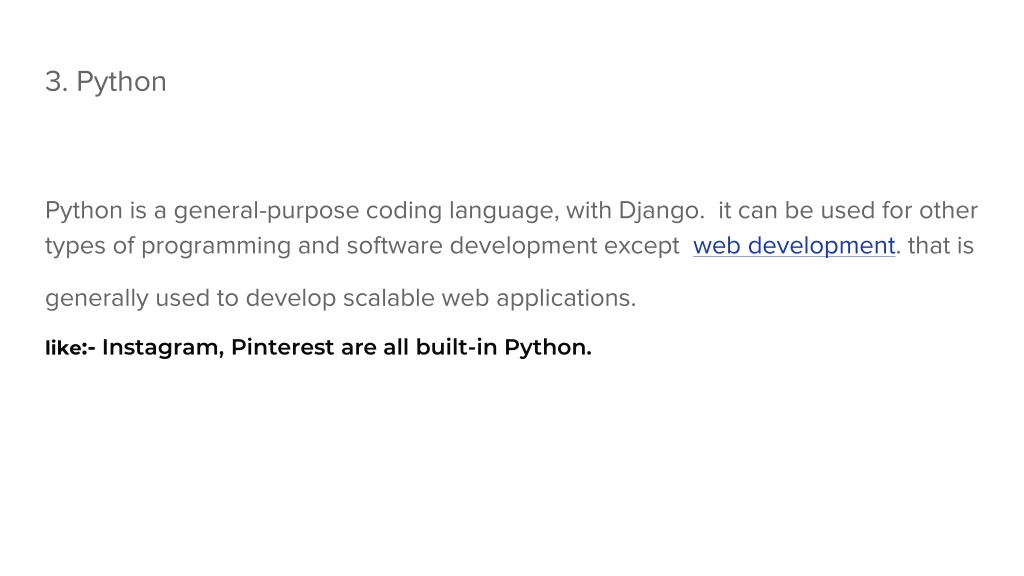
Task: Click "like:-" at the bold line start
Action: [70, 347]
